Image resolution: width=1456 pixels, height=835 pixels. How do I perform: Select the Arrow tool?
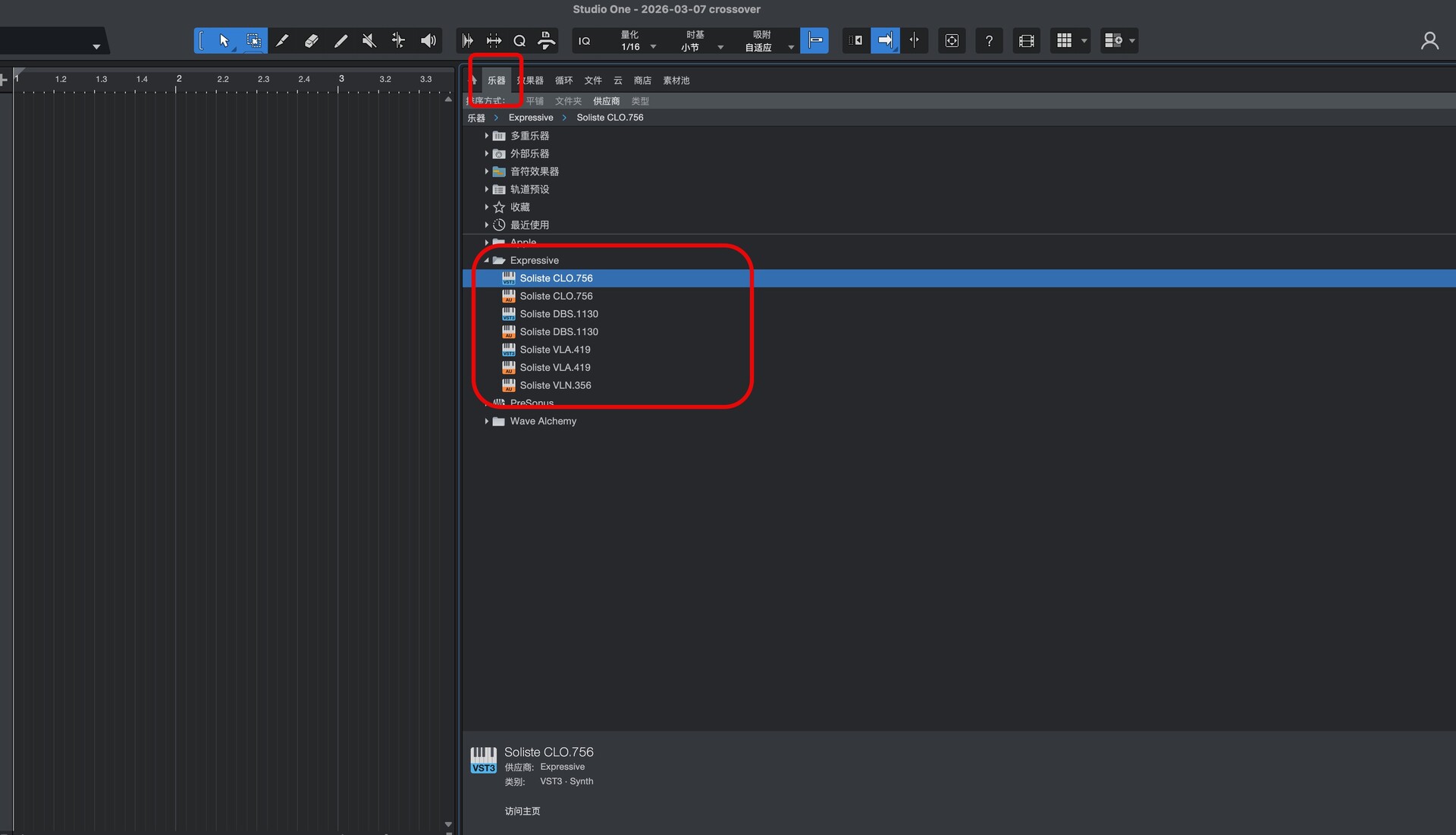(x=224, y=41)
